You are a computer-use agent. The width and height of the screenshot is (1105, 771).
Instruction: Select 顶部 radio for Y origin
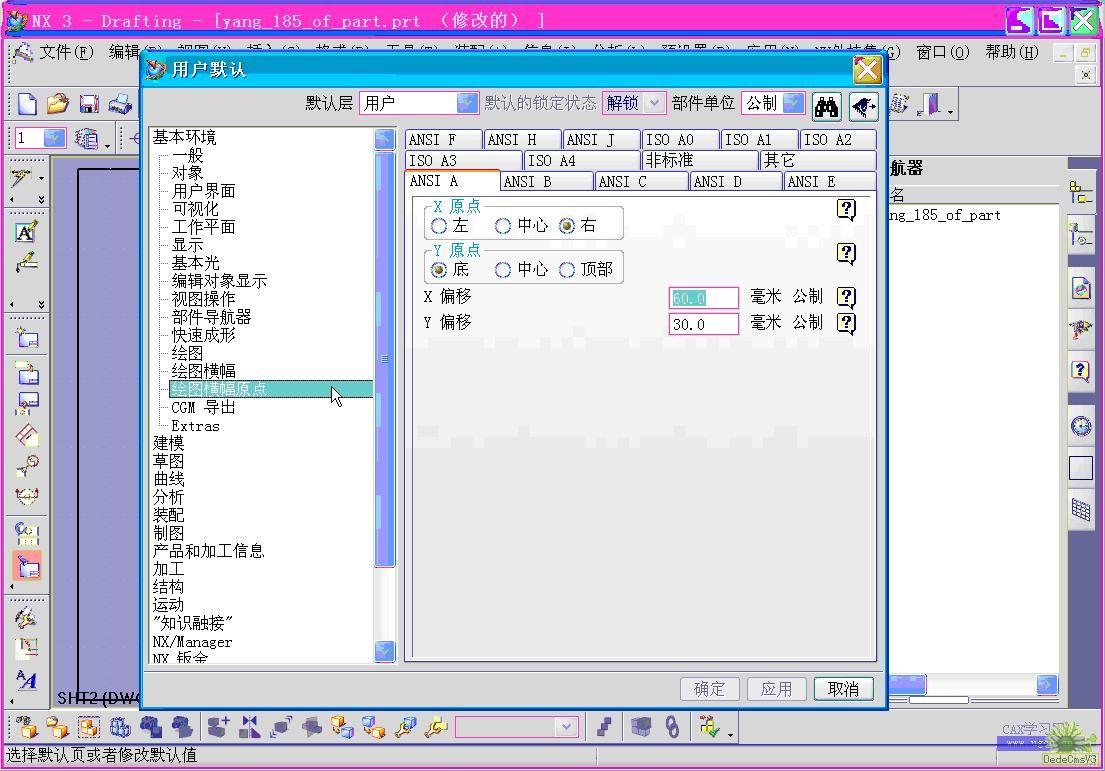click(567, 270)
